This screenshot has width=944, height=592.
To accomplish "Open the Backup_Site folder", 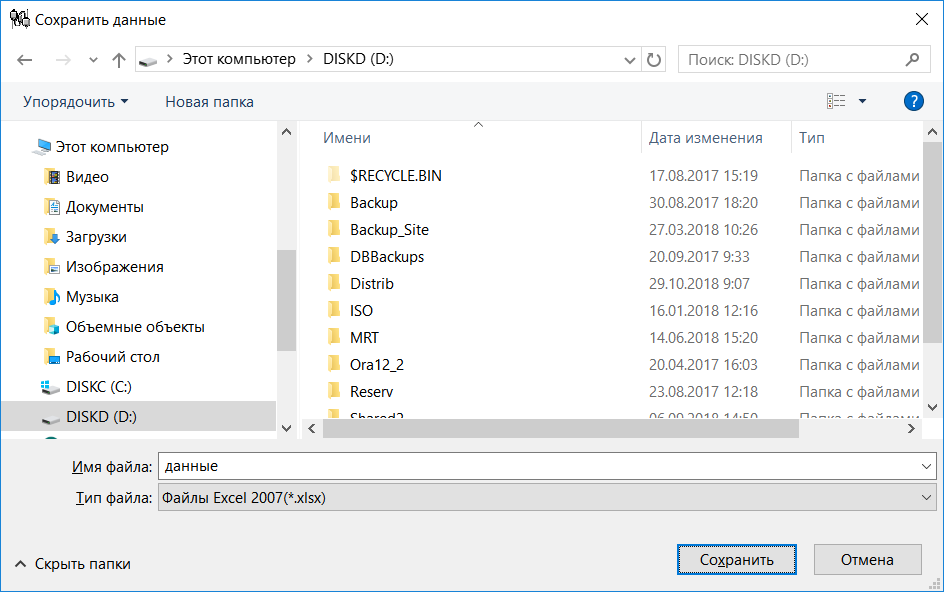I will point(389,229).
